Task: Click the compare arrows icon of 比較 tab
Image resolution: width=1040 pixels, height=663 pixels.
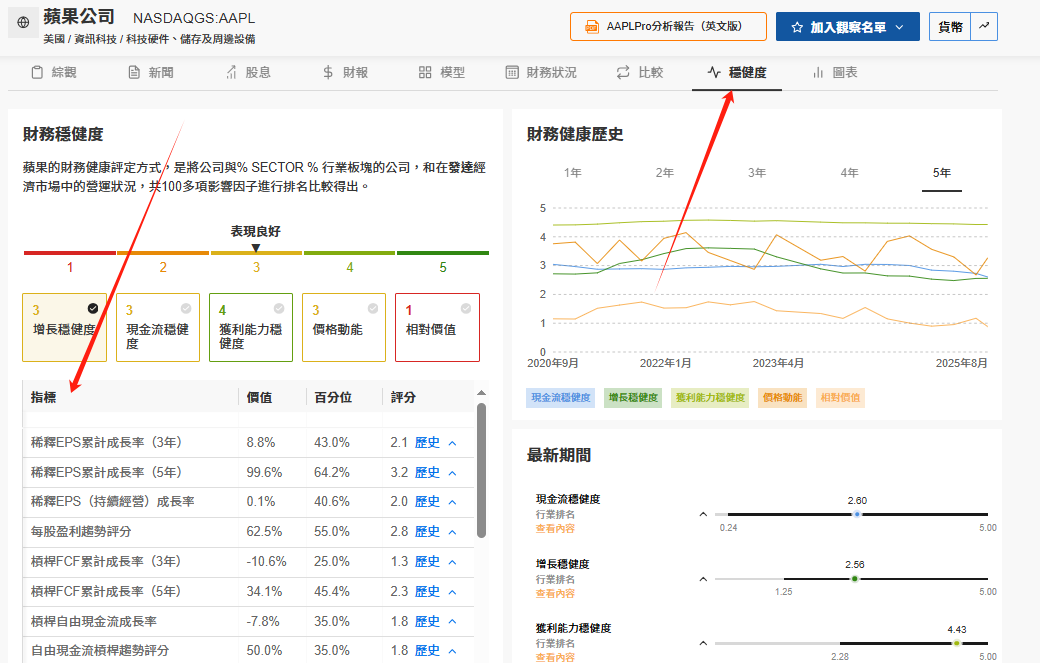Action: click(623, 72)
